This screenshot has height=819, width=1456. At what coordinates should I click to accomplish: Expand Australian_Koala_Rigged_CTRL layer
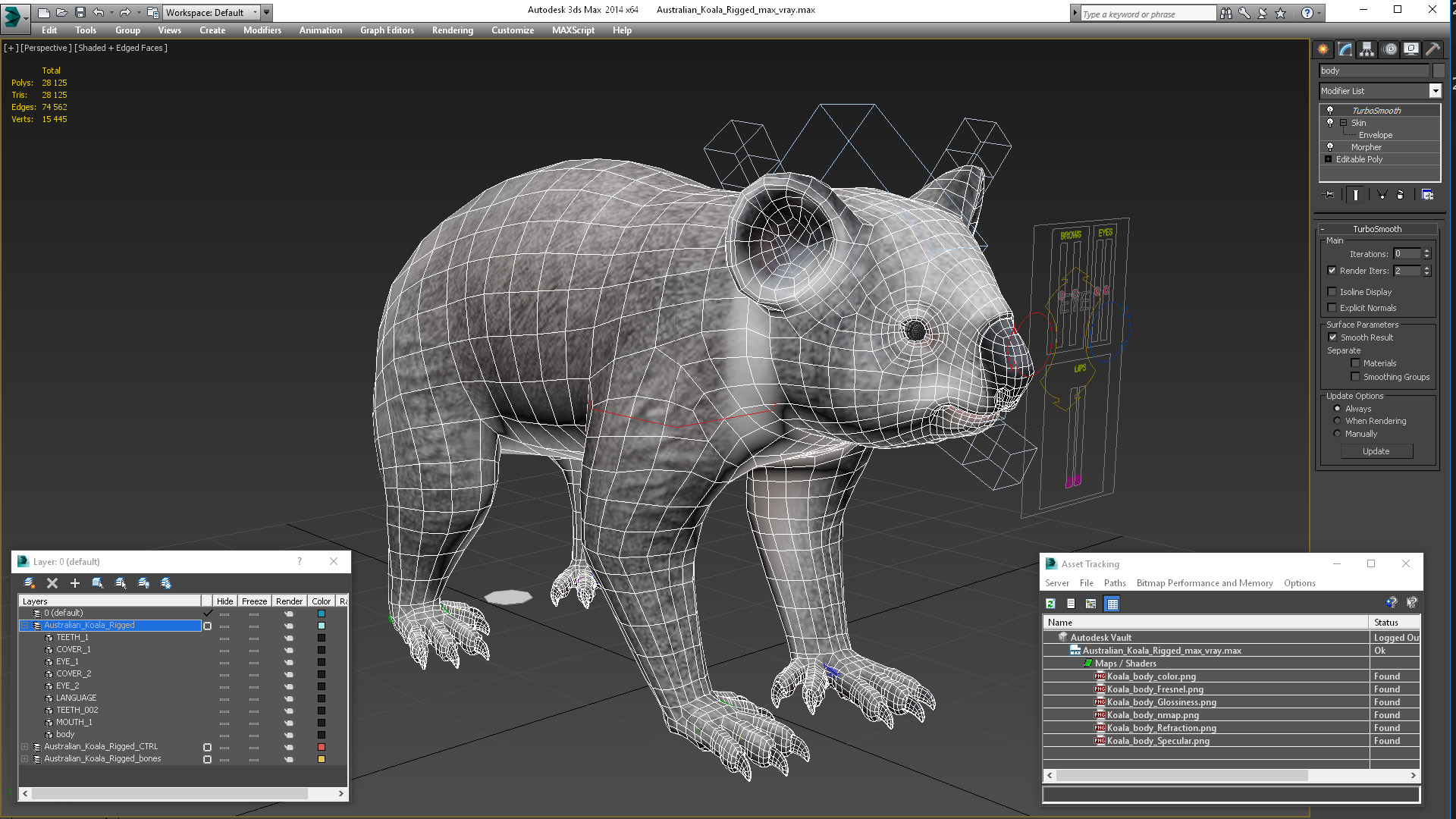24,747
